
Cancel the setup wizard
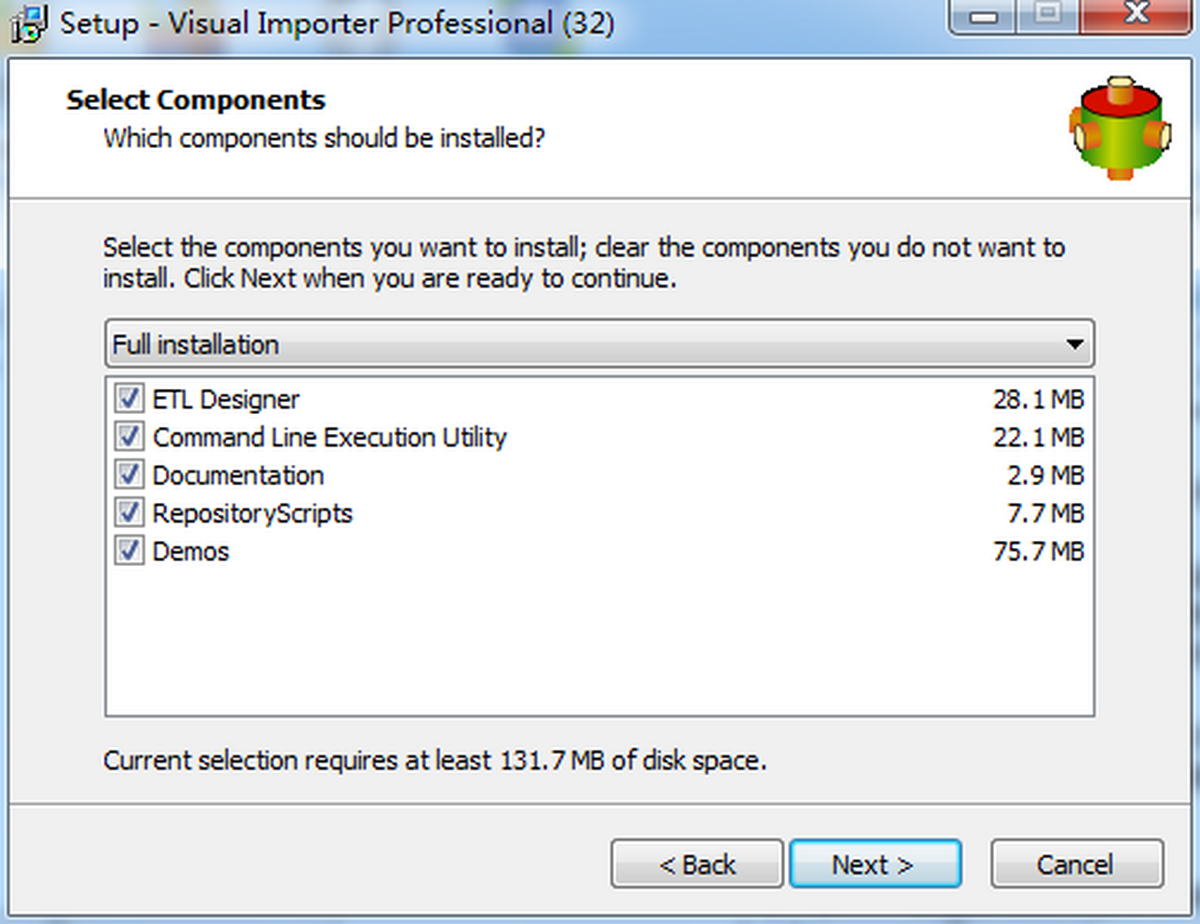click(x=1077, y=864)
